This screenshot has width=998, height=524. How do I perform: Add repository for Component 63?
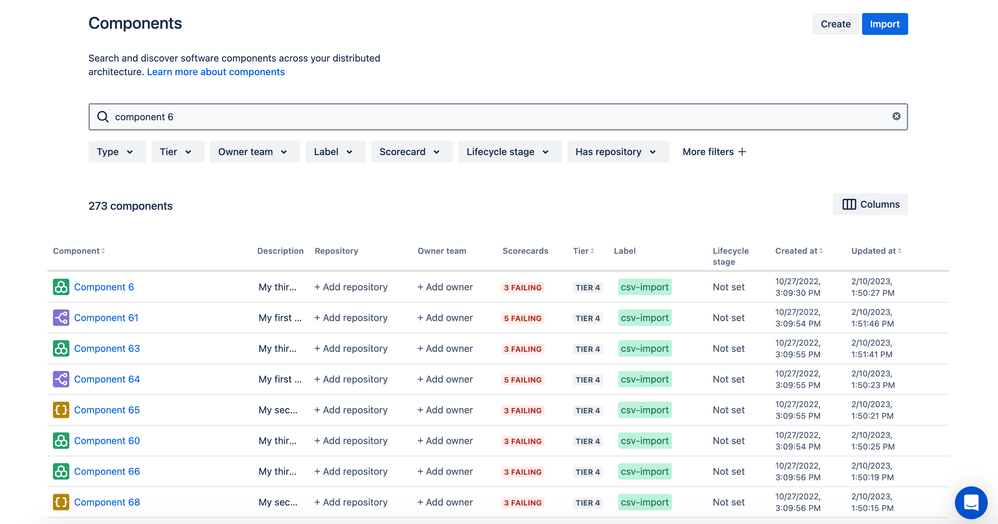coord(351,348)
